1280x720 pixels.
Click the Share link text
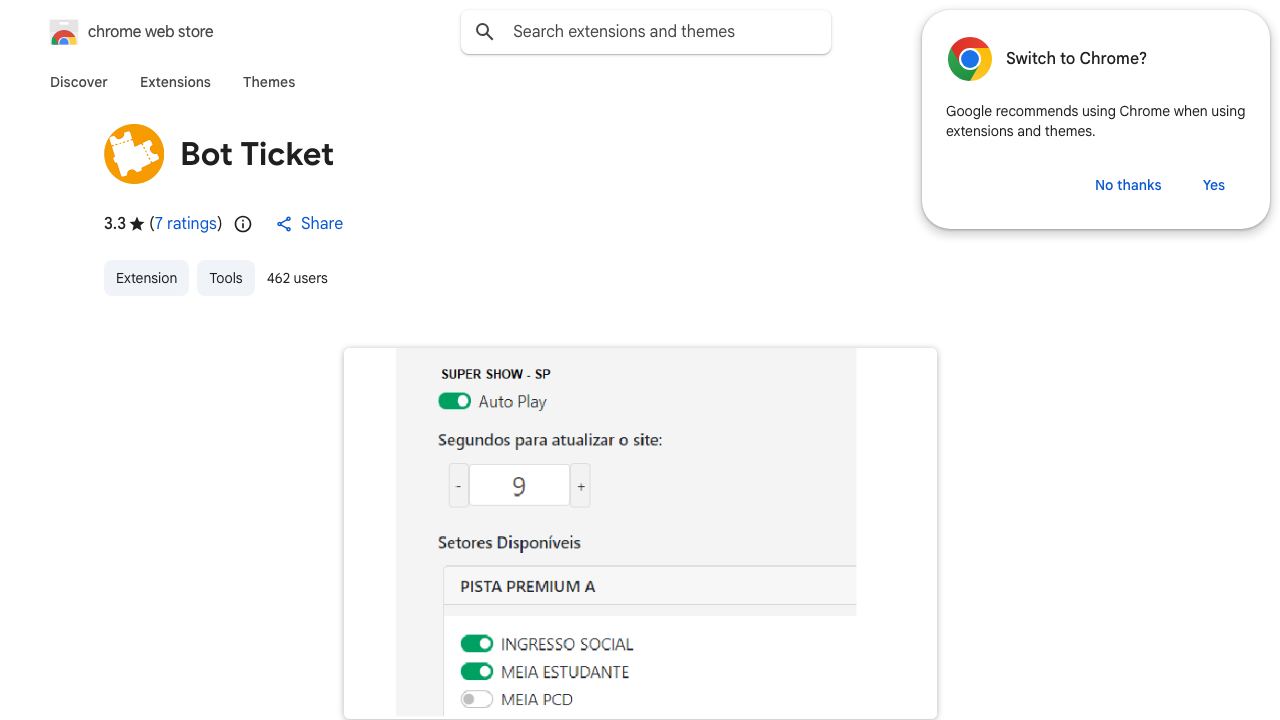322,224
